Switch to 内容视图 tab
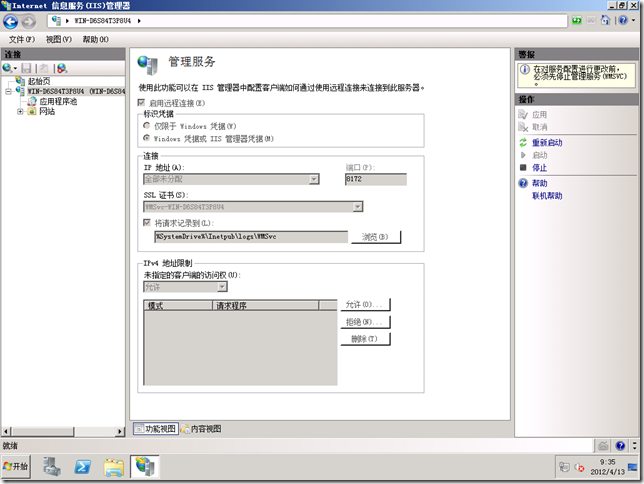This screenshot has width=644, height=484. pos(202,429)
